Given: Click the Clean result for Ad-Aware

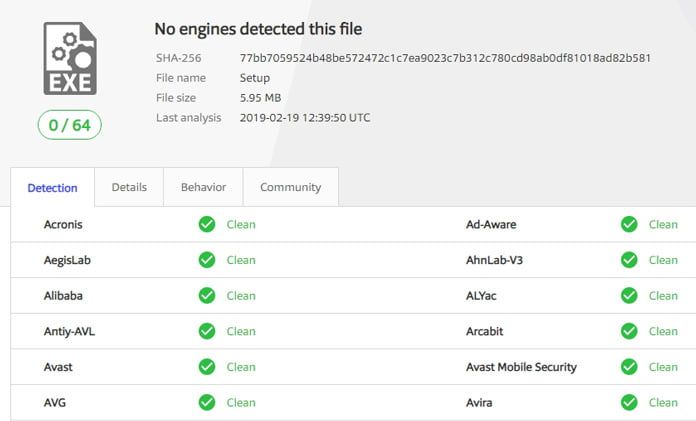Looking at the screenshot, I should click(x=663, y=224).
